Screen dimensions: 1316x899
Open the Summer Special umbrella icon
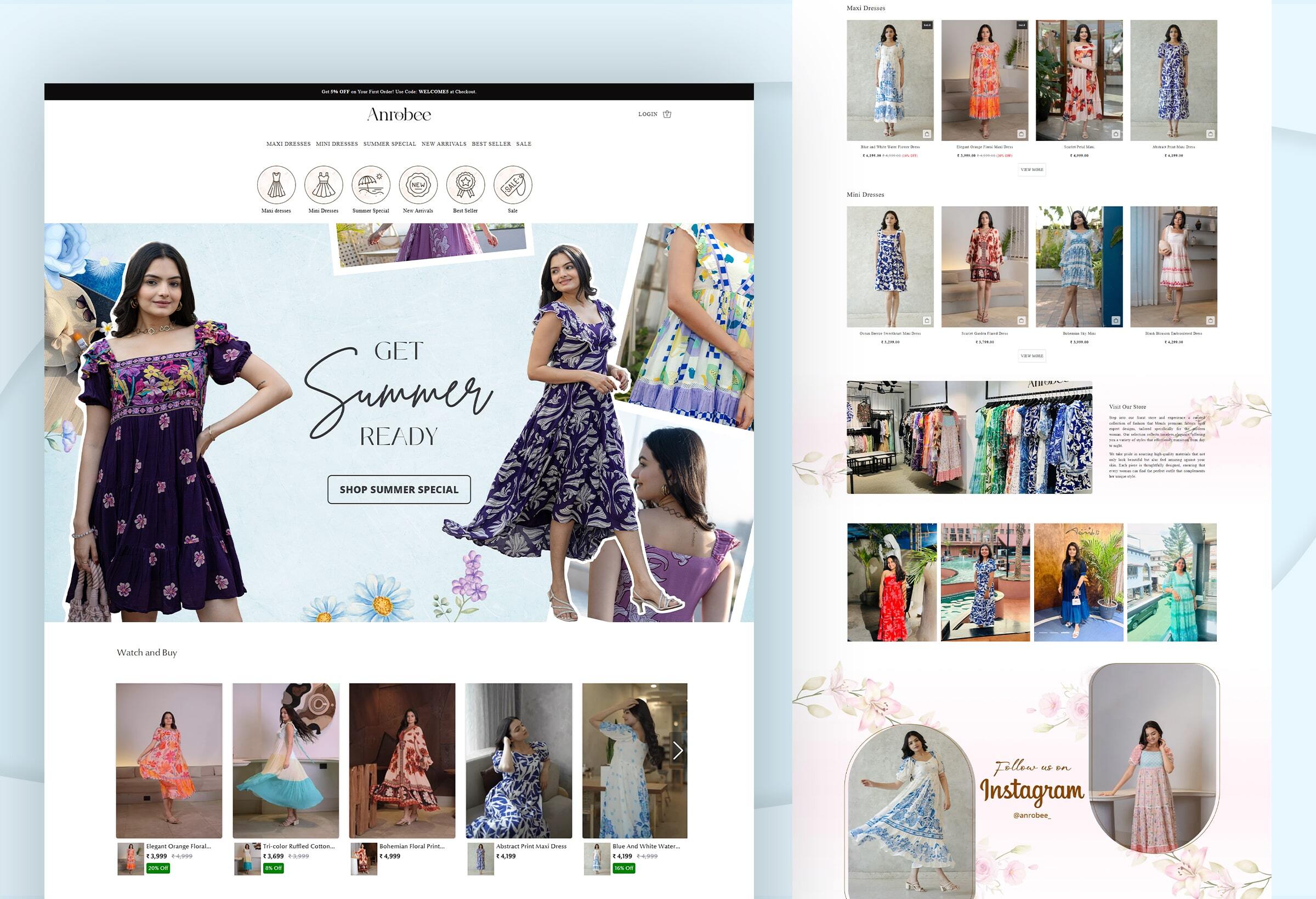click(371, 185)
